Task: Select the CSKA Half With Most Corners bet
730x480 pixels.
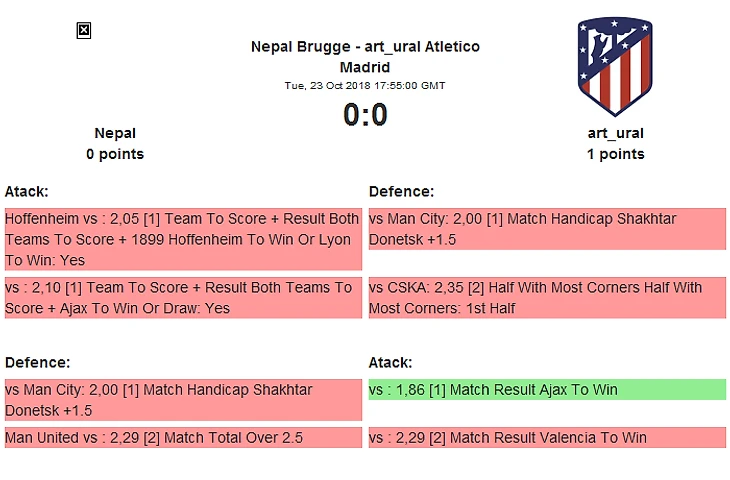Action: point(547,298)
